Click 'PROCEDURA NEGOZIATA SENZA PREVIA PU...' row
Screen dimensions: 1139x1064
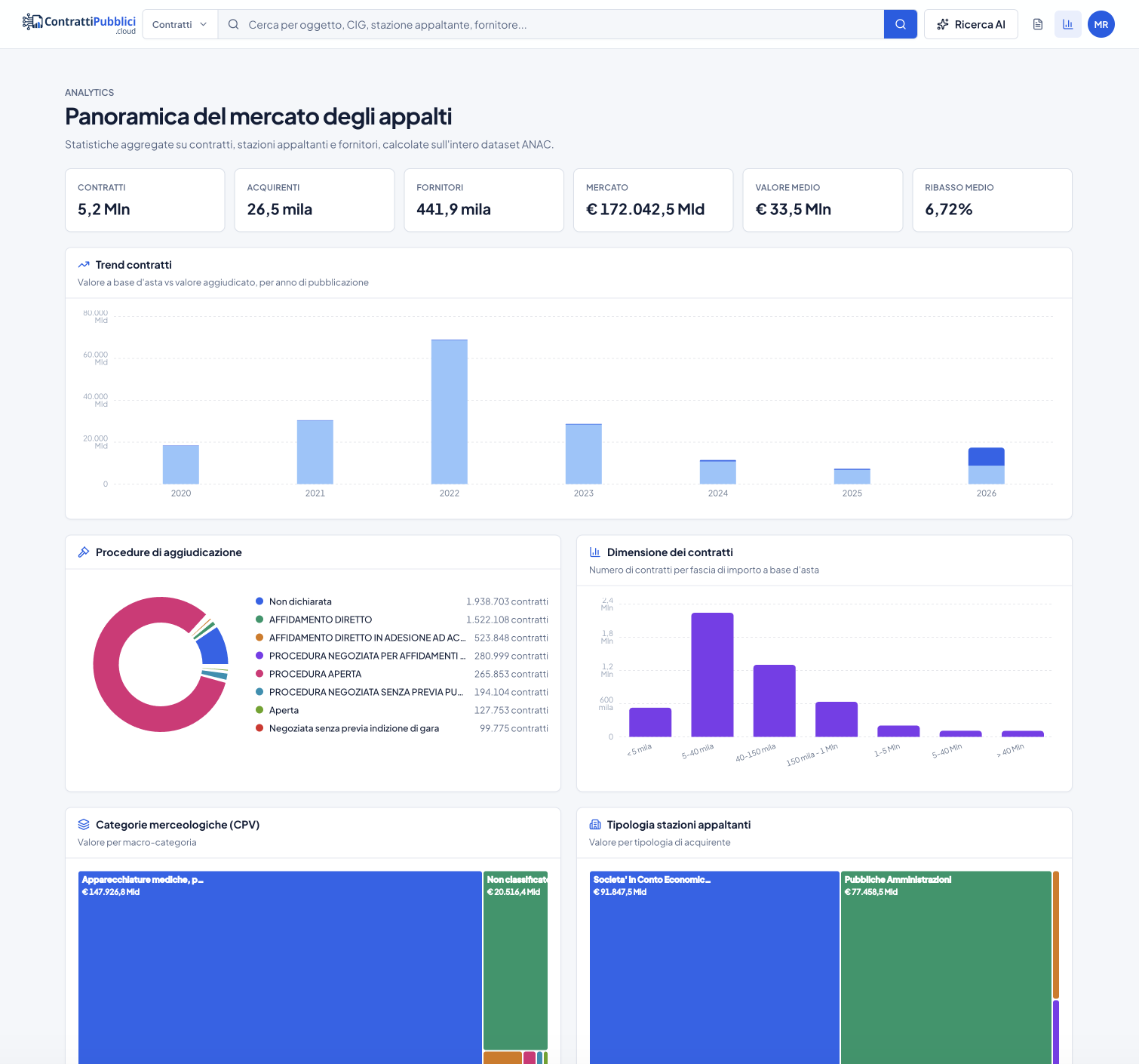(402, 692)
